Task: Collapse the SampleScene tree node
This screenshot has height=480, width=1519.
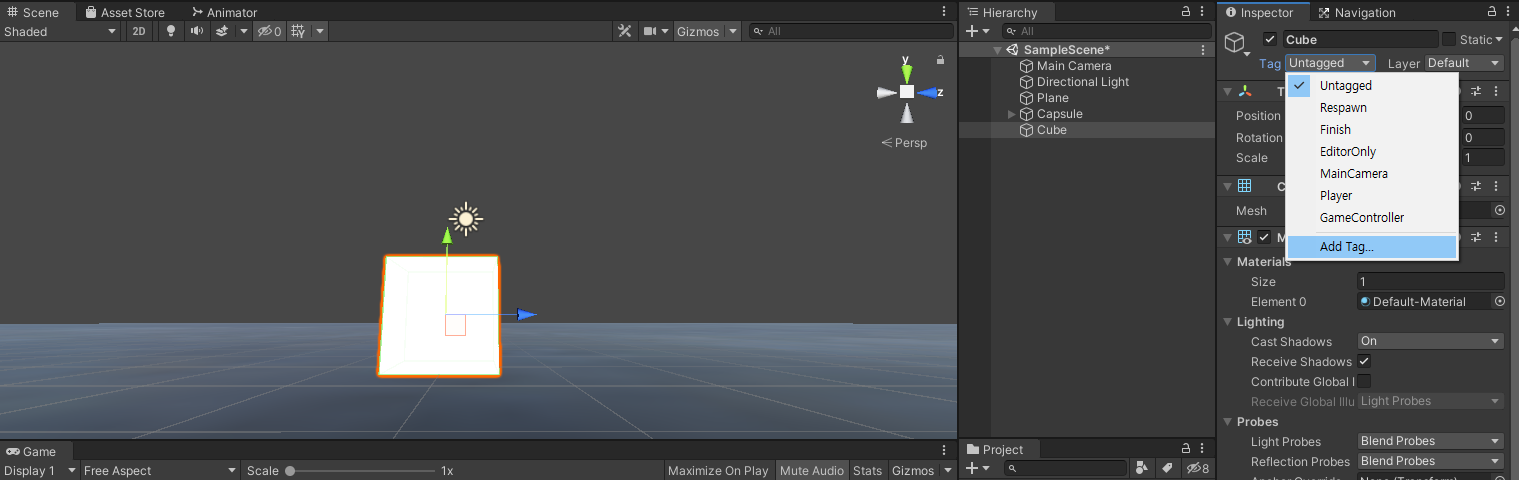Action: point(997,50)
